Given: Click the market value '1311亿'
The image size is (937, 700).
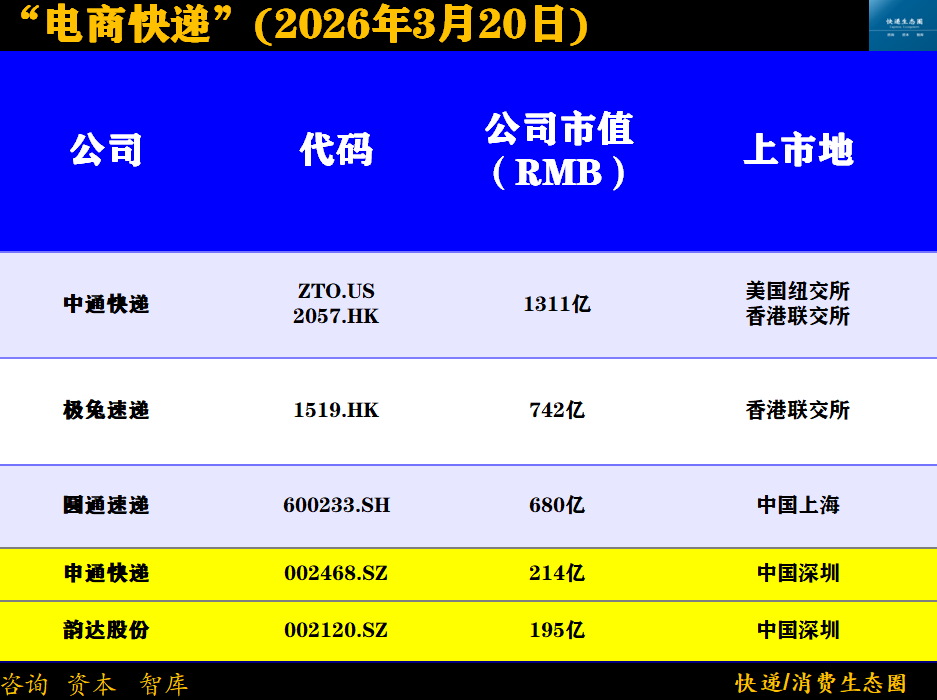Looking at the screenshot, I should coord(557,304).
